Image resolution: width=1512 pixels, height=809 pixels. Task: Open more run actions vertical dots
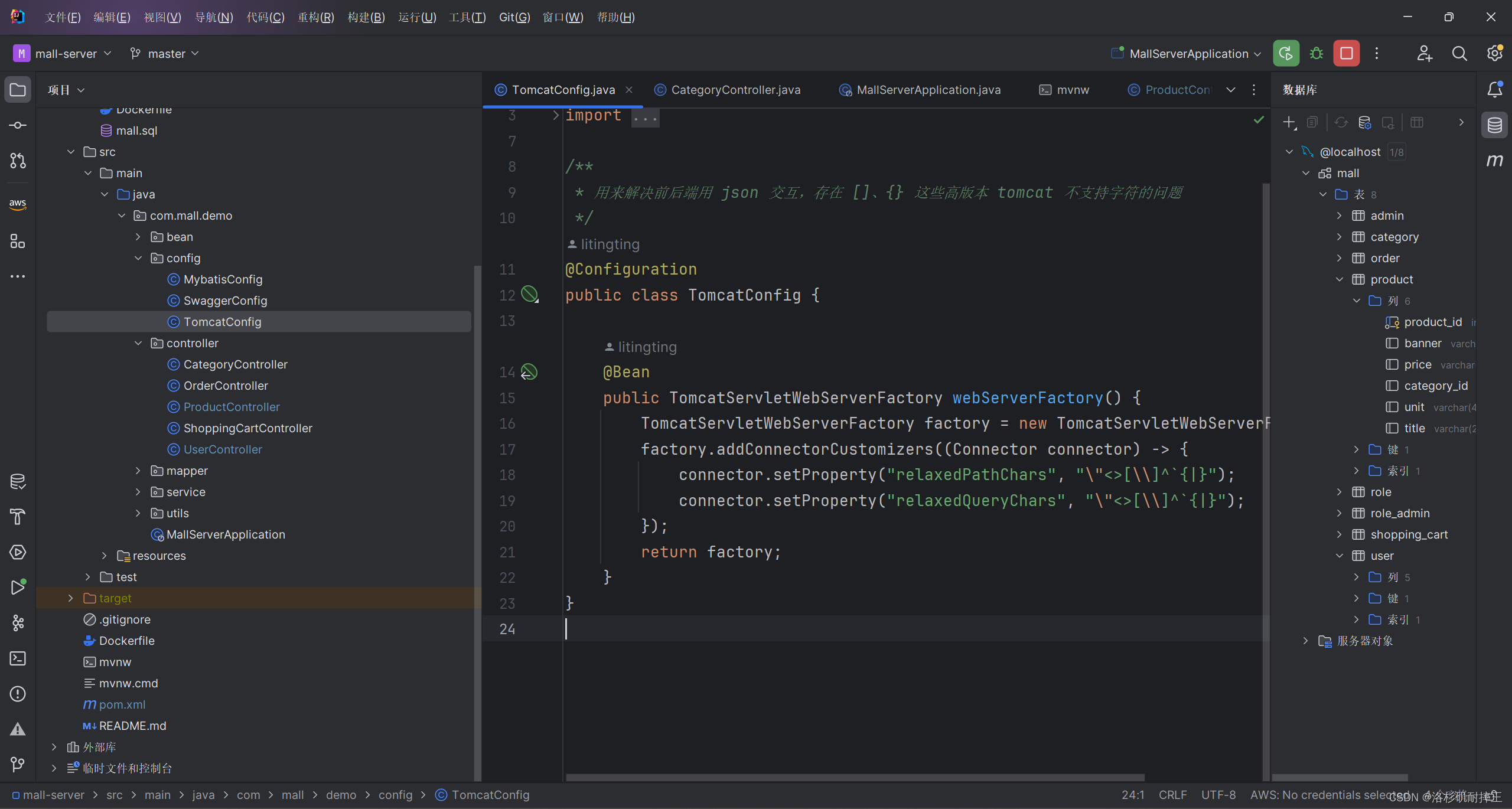click(1377, 53)
